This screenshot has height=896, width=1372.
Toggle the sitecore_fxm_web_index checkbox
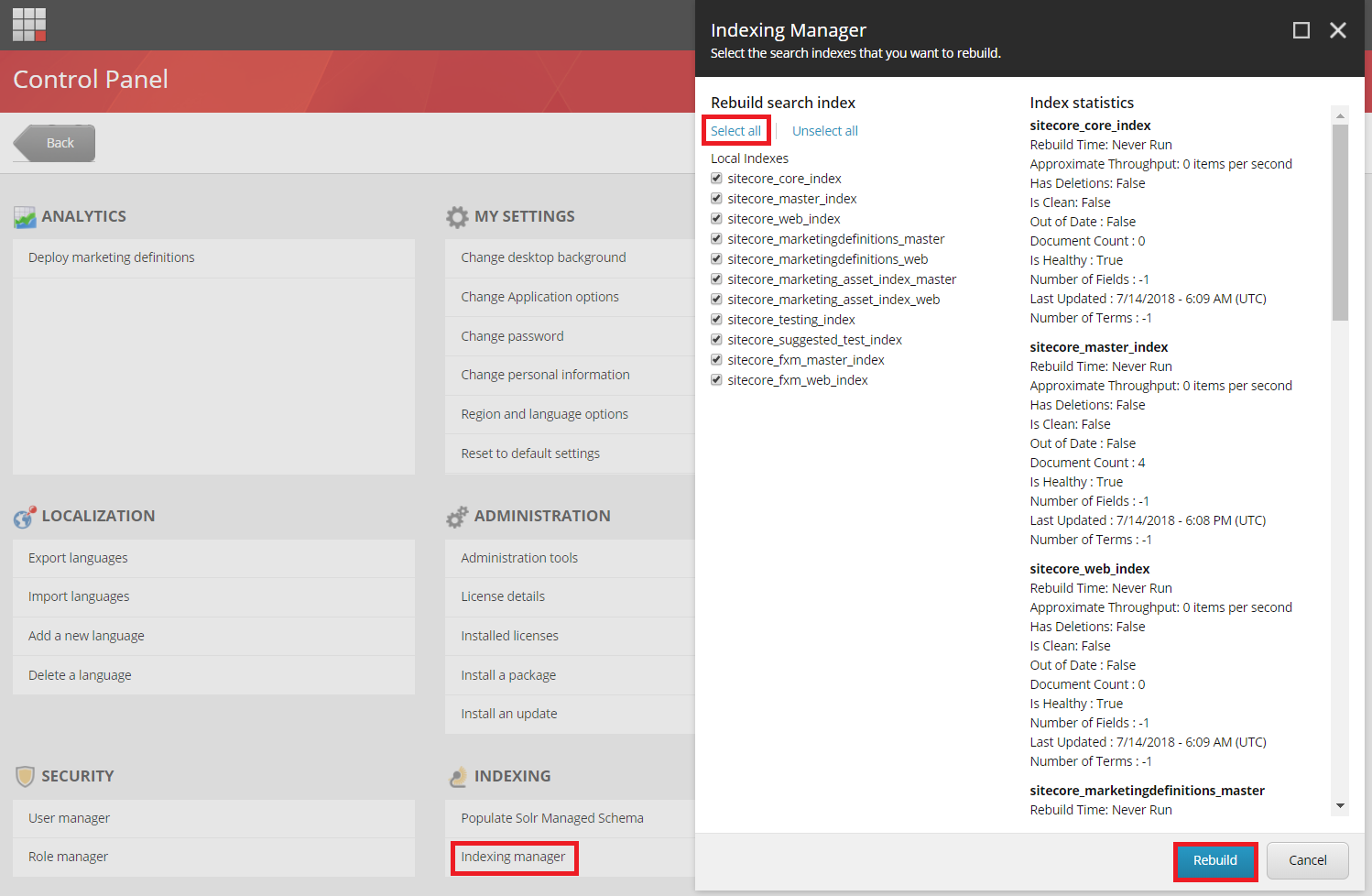tap(716, 380)
